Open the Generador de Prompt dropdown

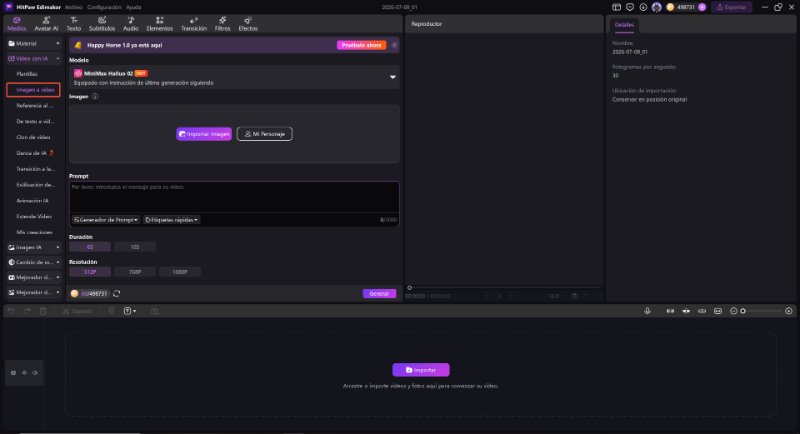106,220
